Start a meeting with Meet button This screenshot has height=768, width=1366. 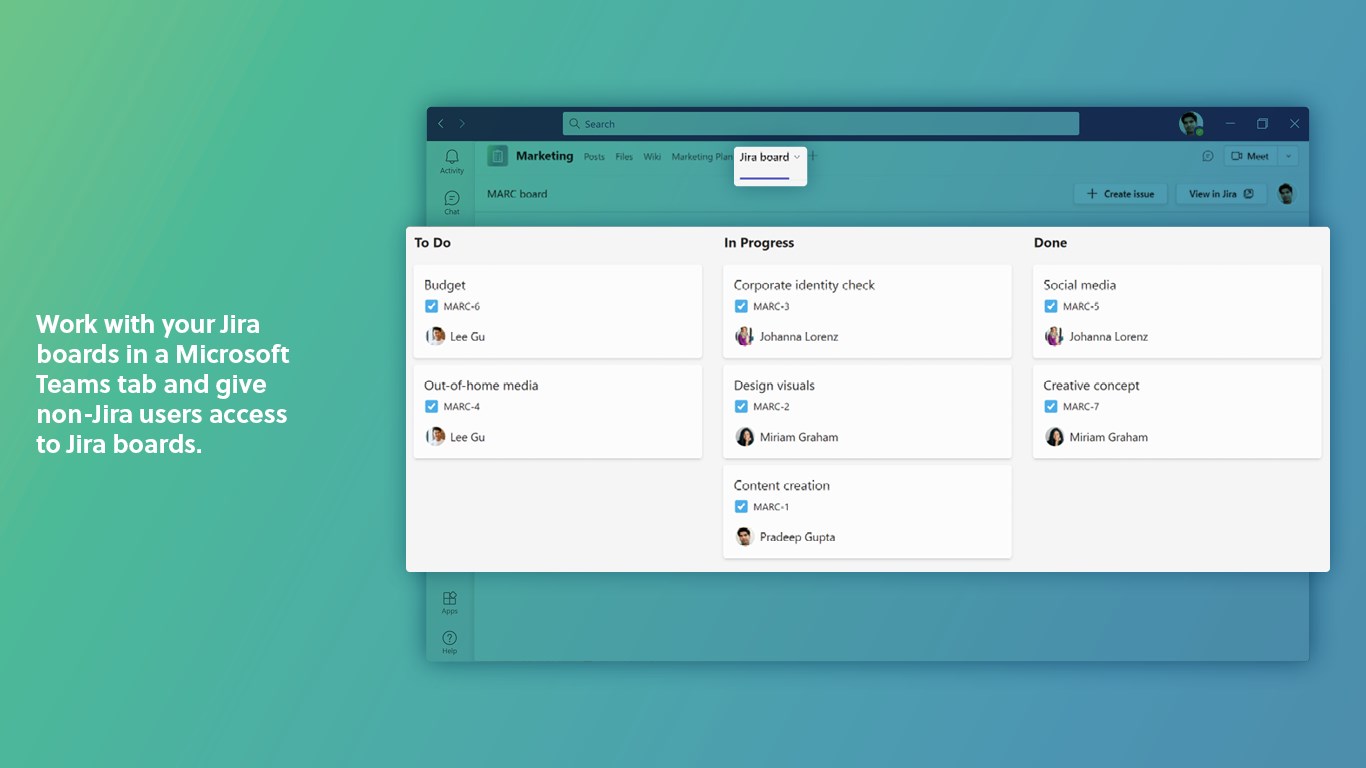pos(1251,156)
